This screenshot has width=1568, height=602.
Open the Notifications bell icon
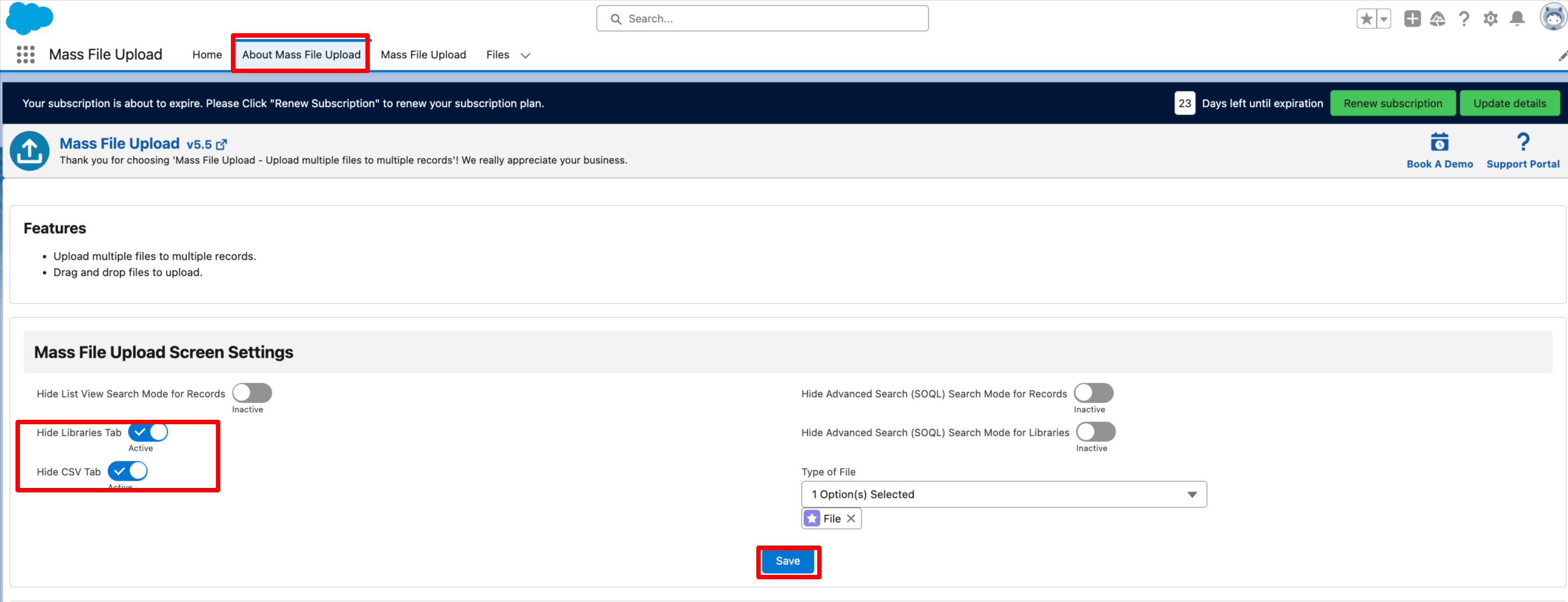coord(1517,19)
